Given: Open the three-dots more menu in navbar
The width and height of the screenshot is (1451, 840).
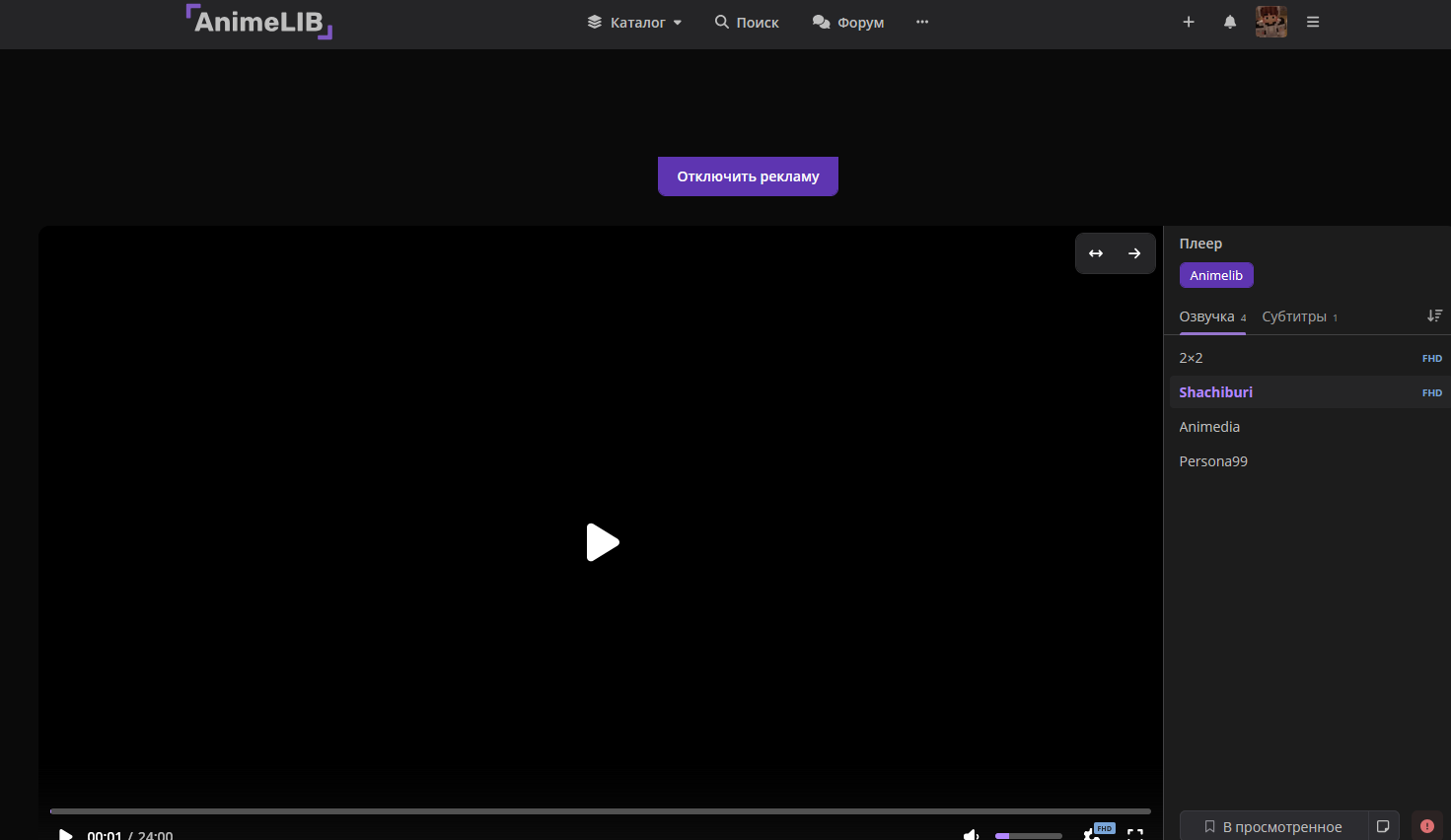Looking at the screenshot, I should click(x=922, y=22).
